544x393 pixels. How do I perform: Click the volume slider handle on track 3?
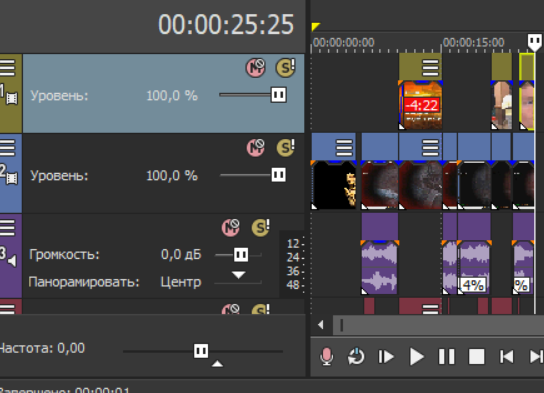[241, 255]
